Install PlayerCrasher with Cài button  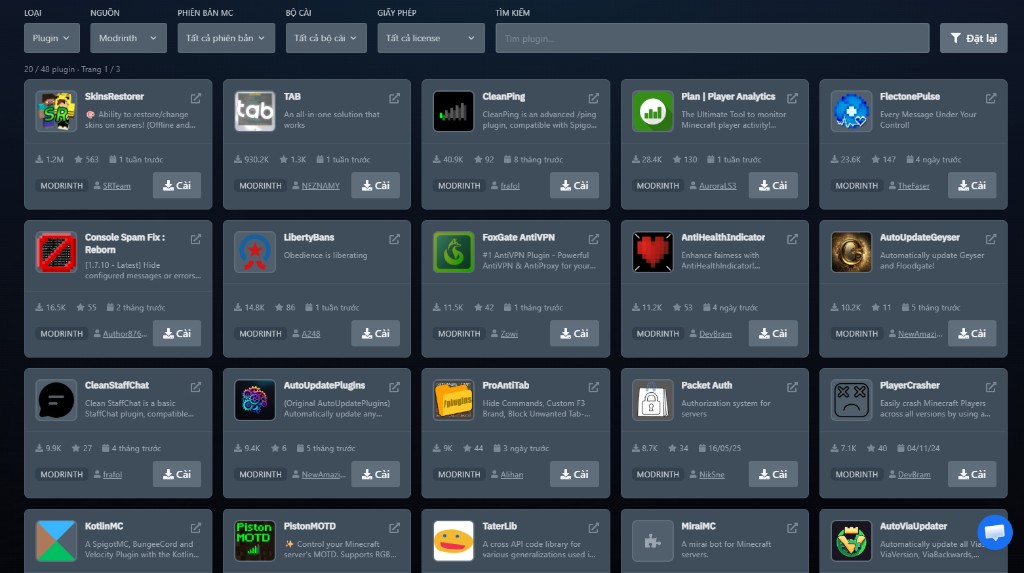(972, 474)
